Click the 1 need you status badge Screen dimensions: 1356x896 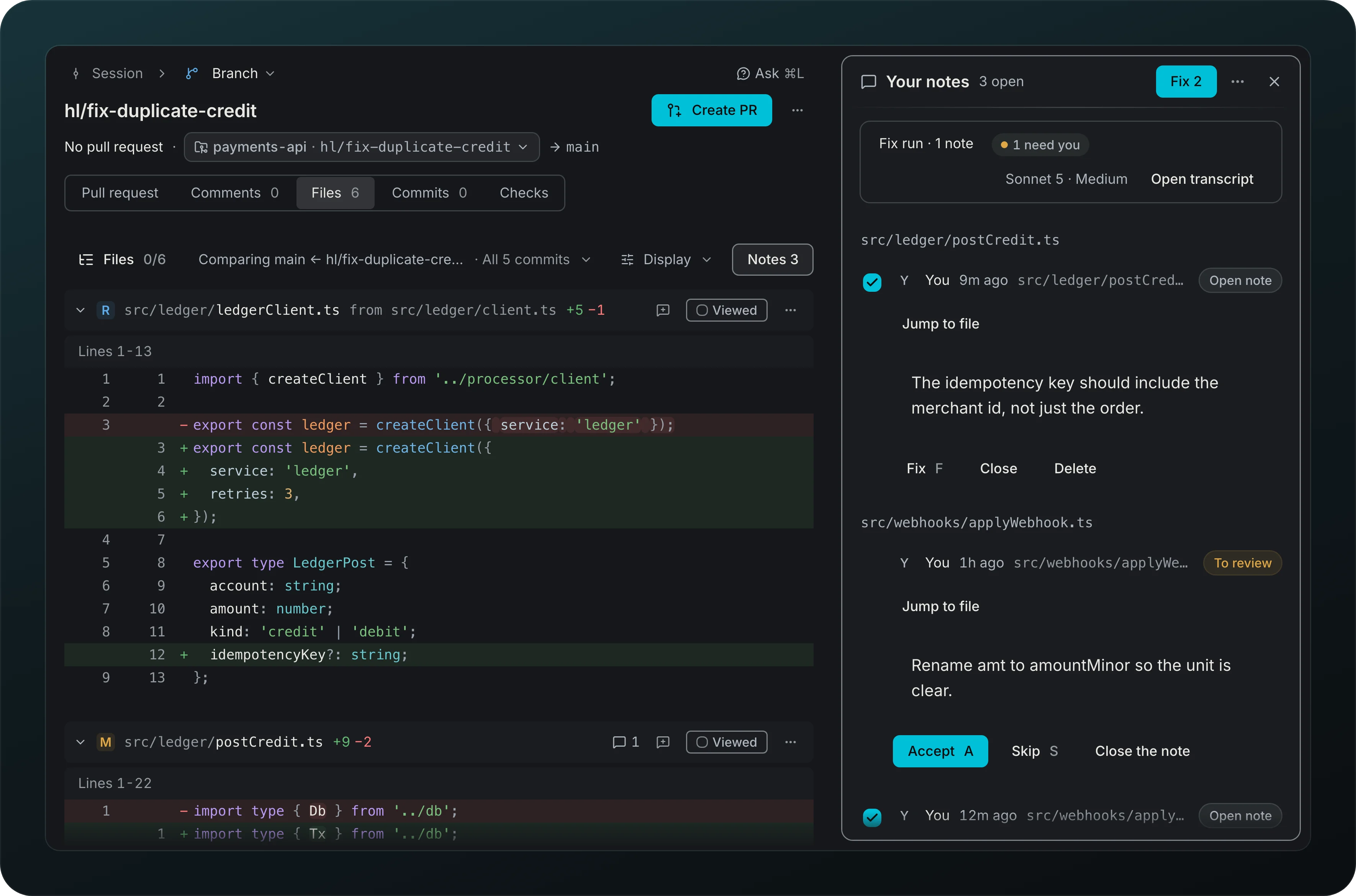point(1040,145)
